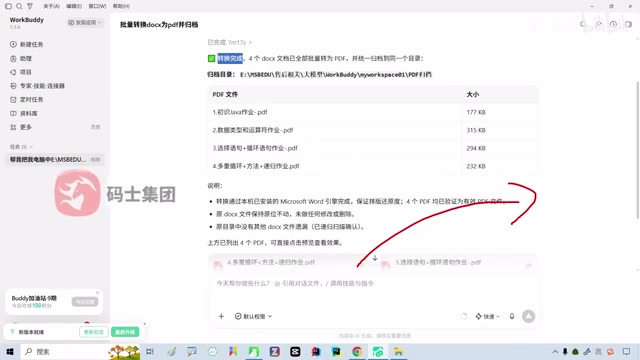Open the Windows notification center icon
640x360 pixels.
click(627, 351)
